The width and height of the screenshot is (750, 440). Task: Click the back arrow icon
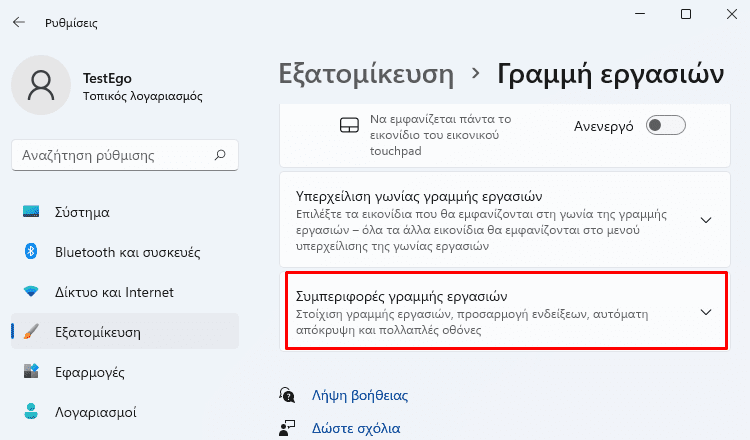click(x=19, y=22)
